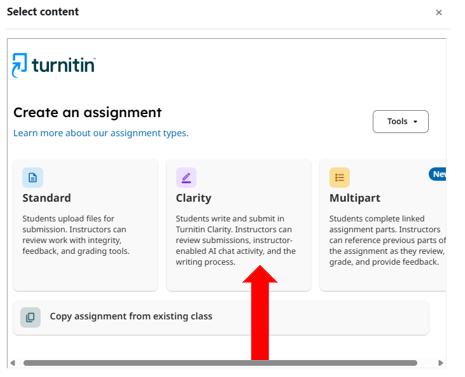
Task: Click the Multipart card description text
Action: 387,240
